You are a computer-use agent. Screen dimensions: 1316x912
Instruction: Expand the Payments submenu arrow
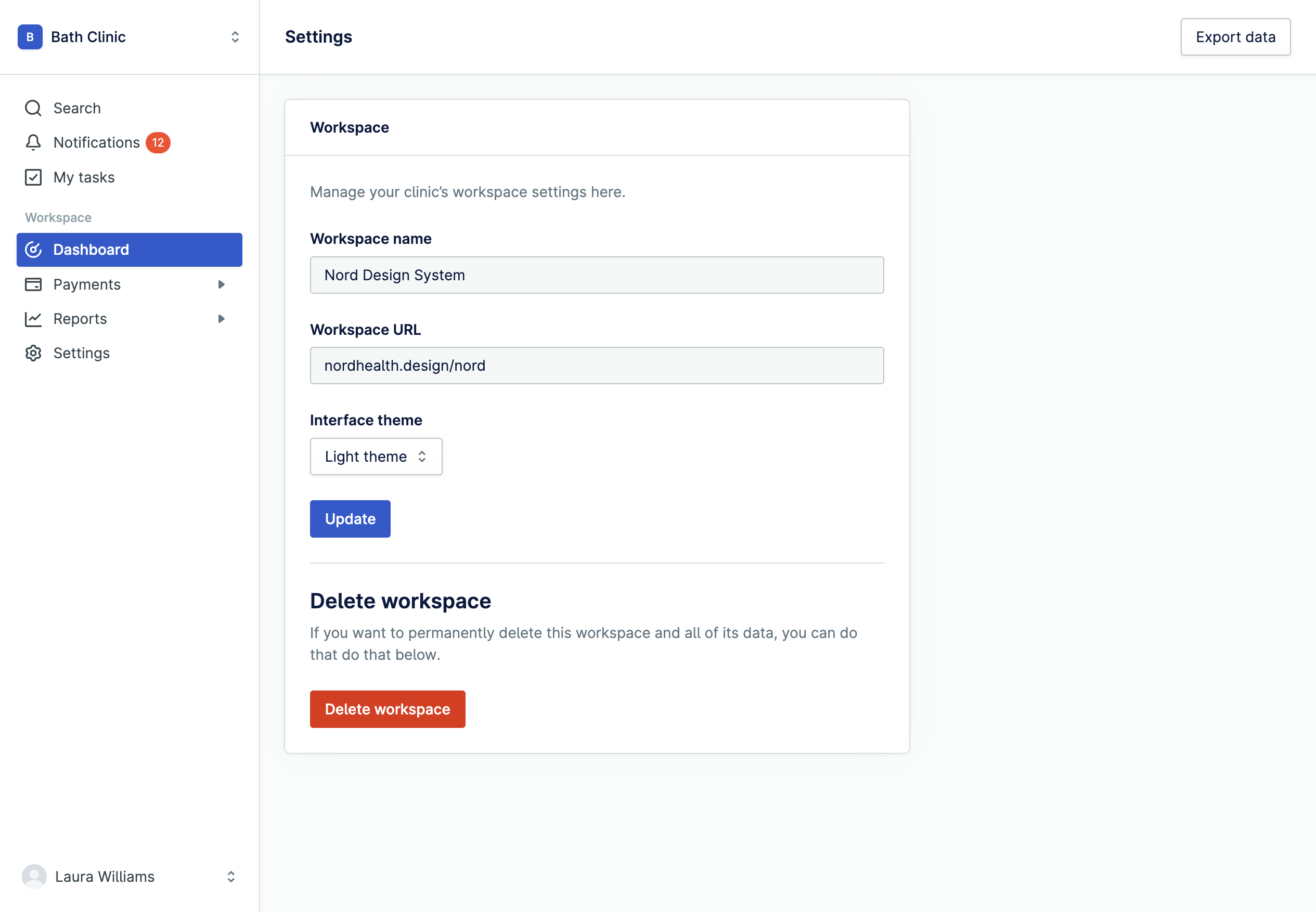(221, 284)
